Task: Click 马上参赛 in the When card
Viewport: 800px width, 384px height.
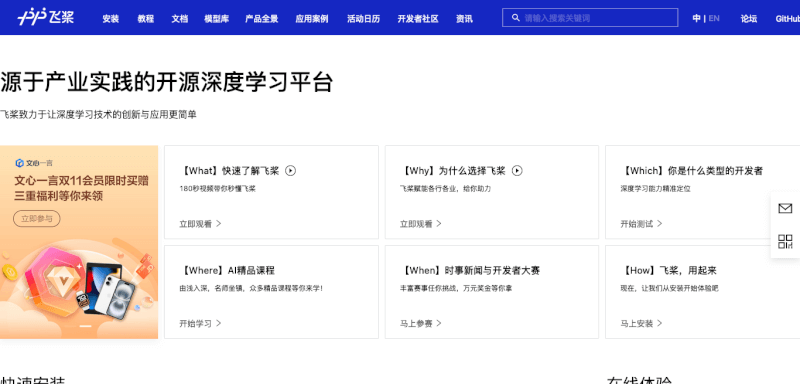Action: coord(416,323)
